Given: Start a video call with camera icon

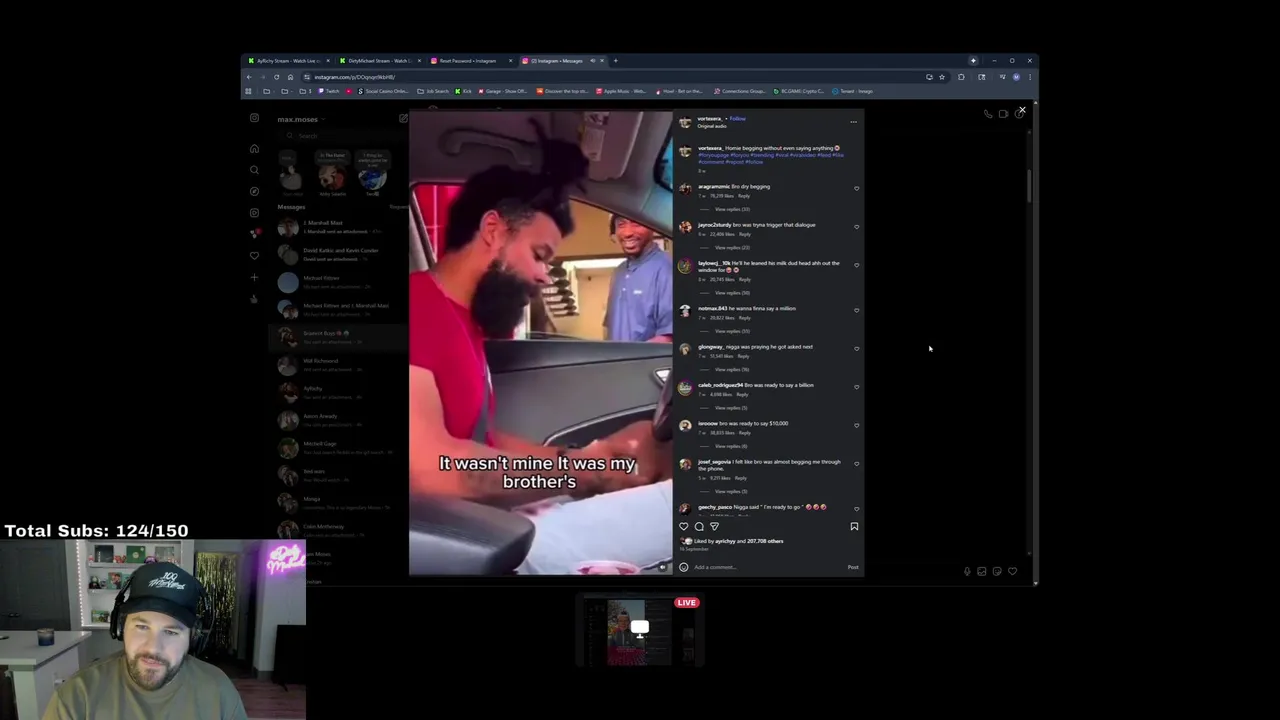Looking at the screenshot, I should (x=1003, y=114).
